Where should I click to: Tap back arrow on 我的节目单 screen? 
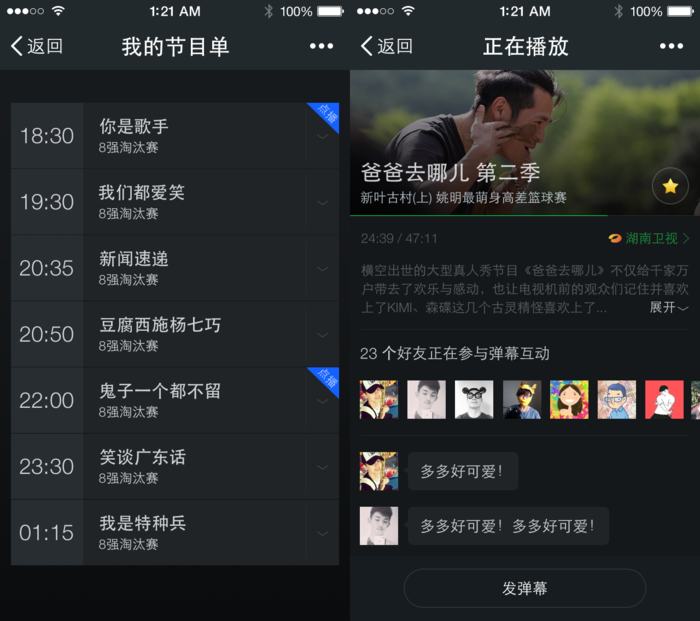(x=36, y=46)
